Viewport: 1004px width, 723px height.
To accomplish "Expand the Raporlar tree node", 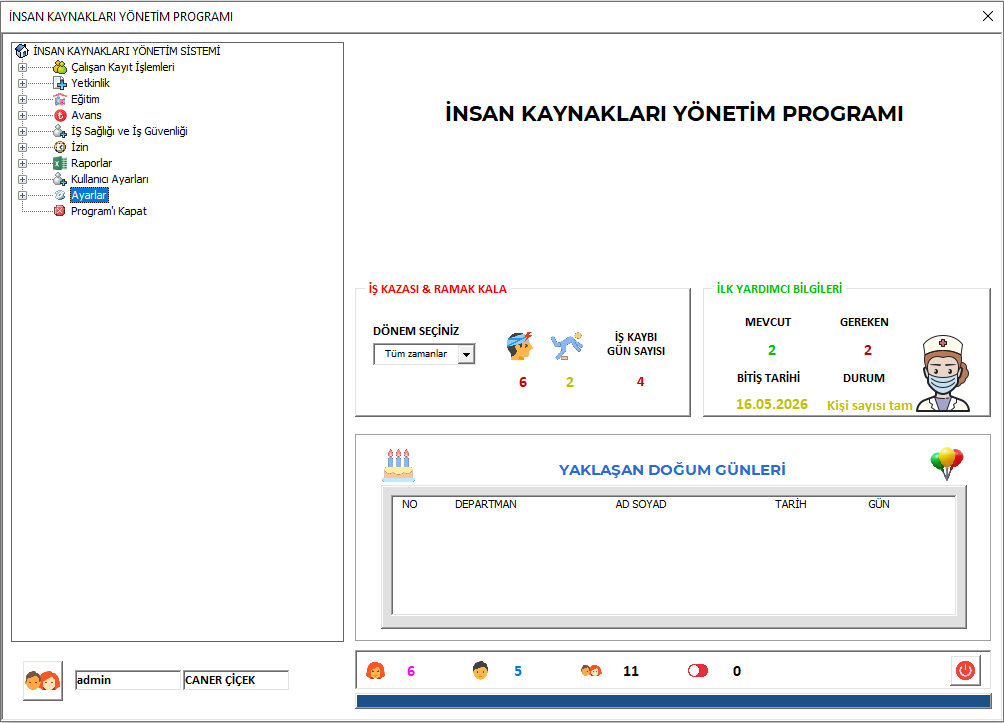I will click(x=22, y=163).
